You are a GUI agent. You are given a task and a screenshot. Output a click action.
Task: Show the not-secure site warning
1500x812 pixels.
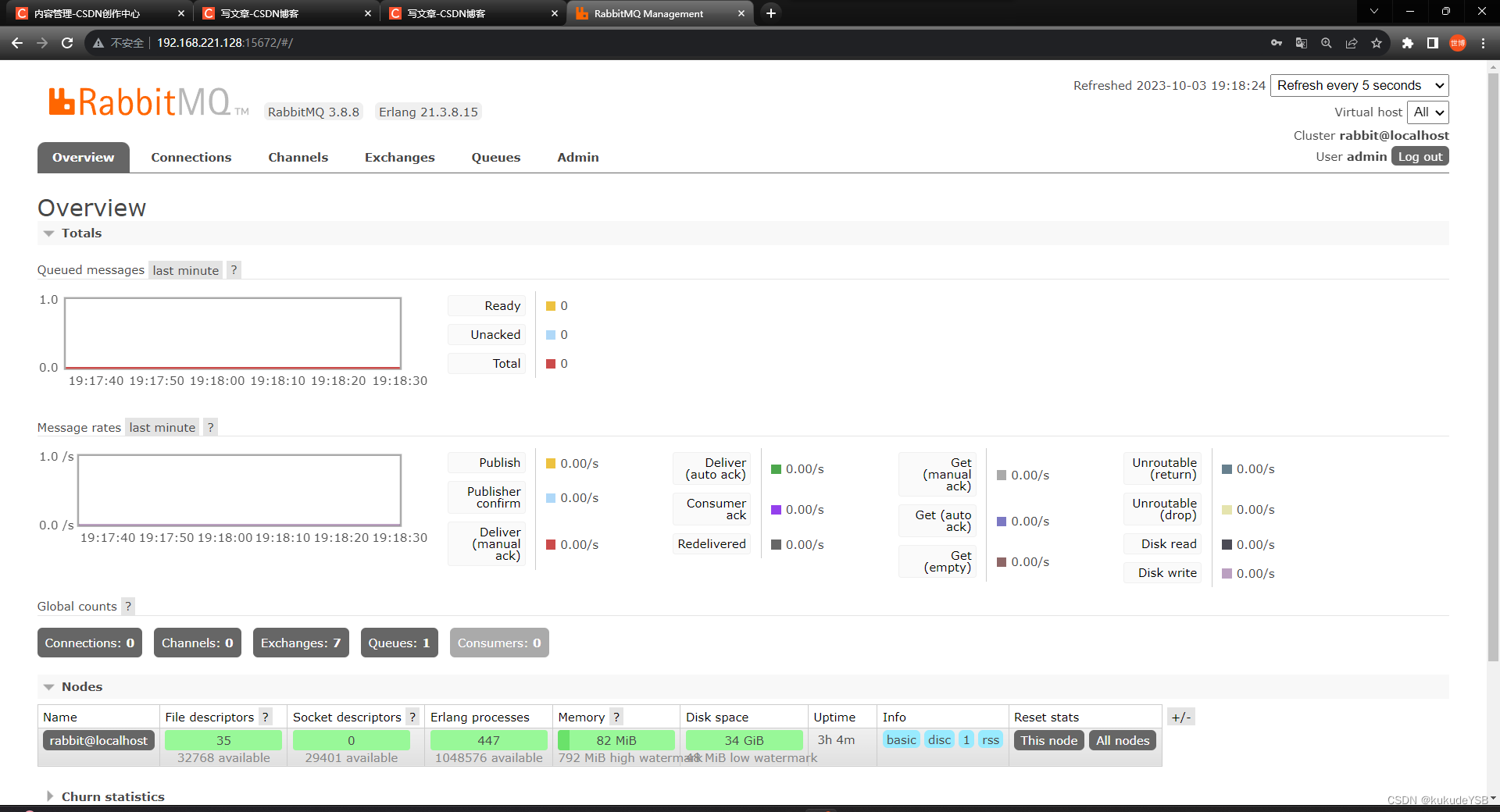(119, 43)
